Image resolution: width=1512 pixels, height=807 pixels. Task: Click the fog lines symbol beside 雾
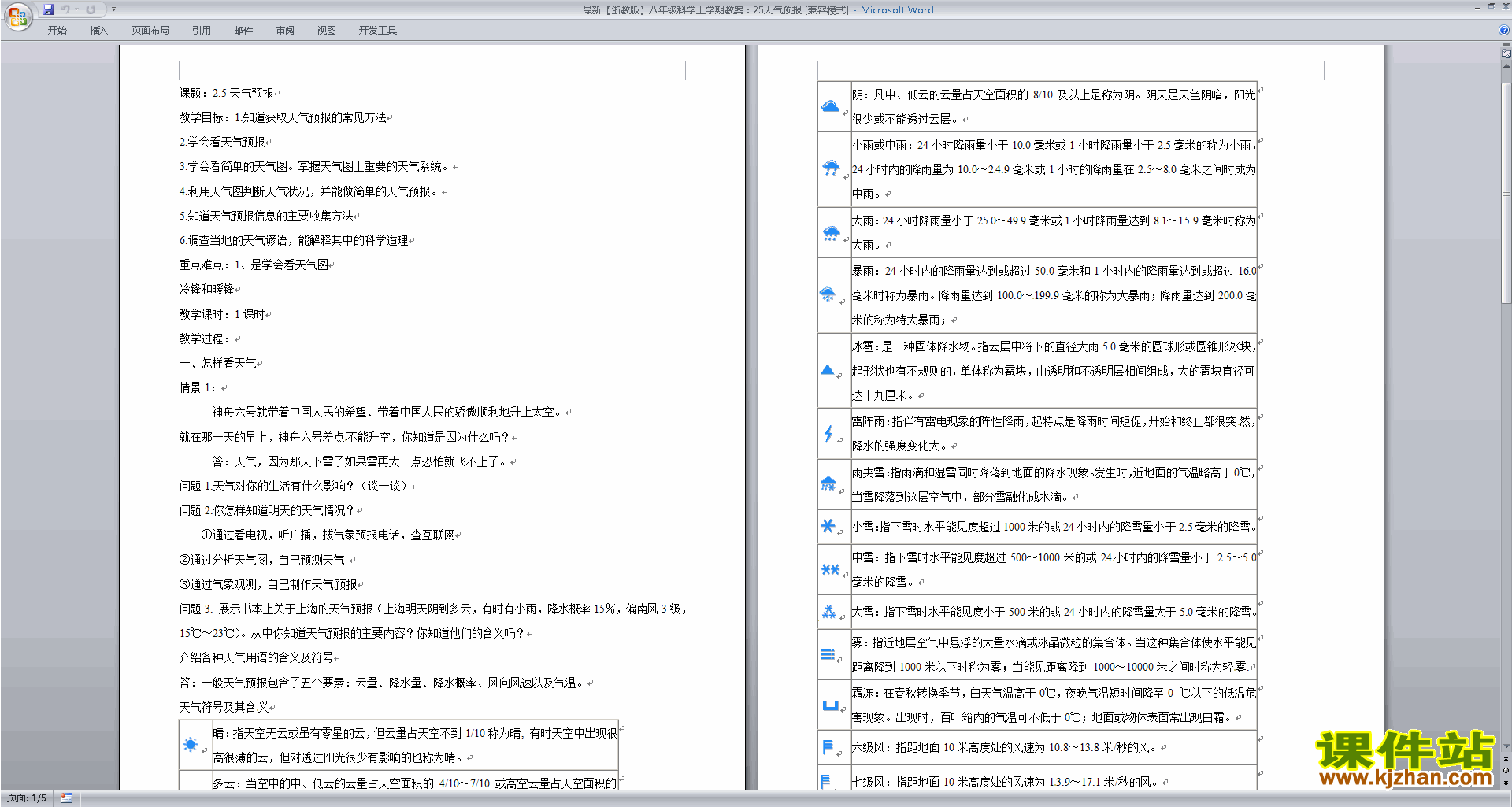828,654
